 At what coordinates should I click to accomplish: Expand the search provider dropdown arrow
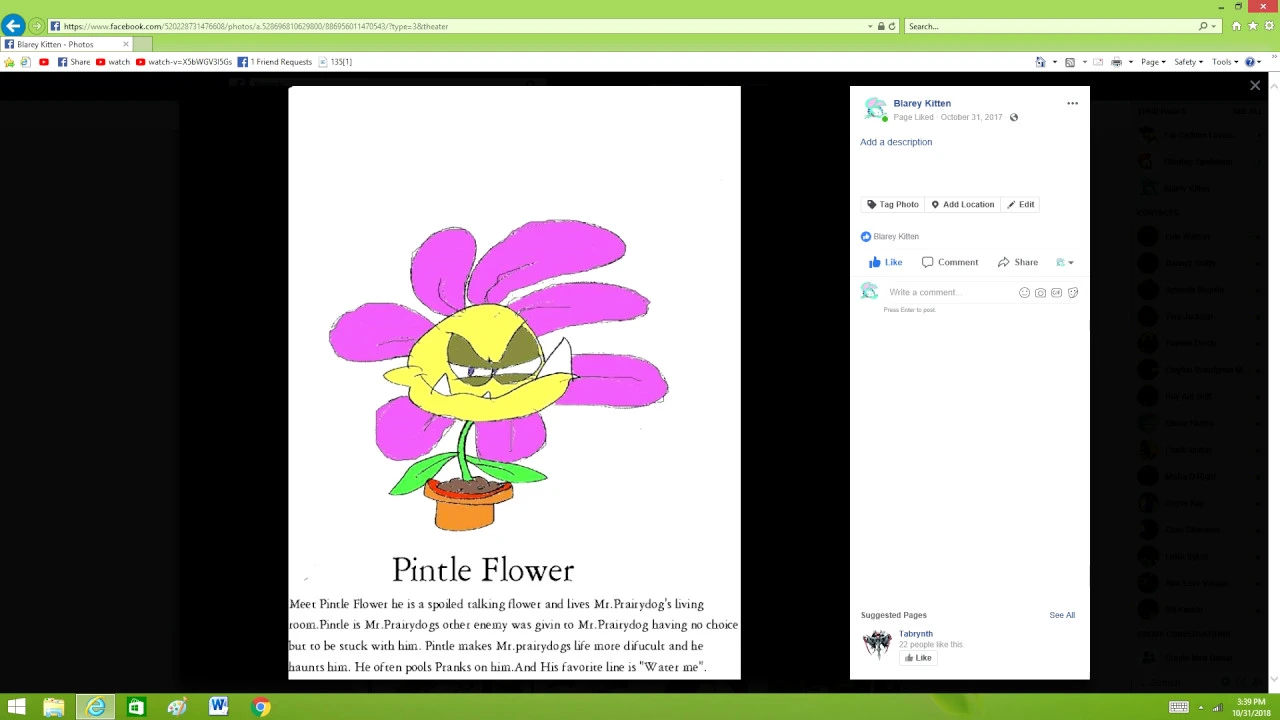tap(1213, 26)
